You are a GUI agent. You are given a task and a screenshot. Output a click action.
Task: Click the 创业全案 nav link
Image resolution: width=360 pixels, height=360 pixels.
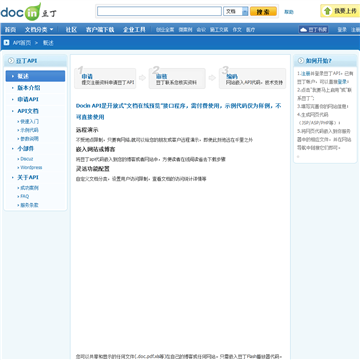coord(165,30)
